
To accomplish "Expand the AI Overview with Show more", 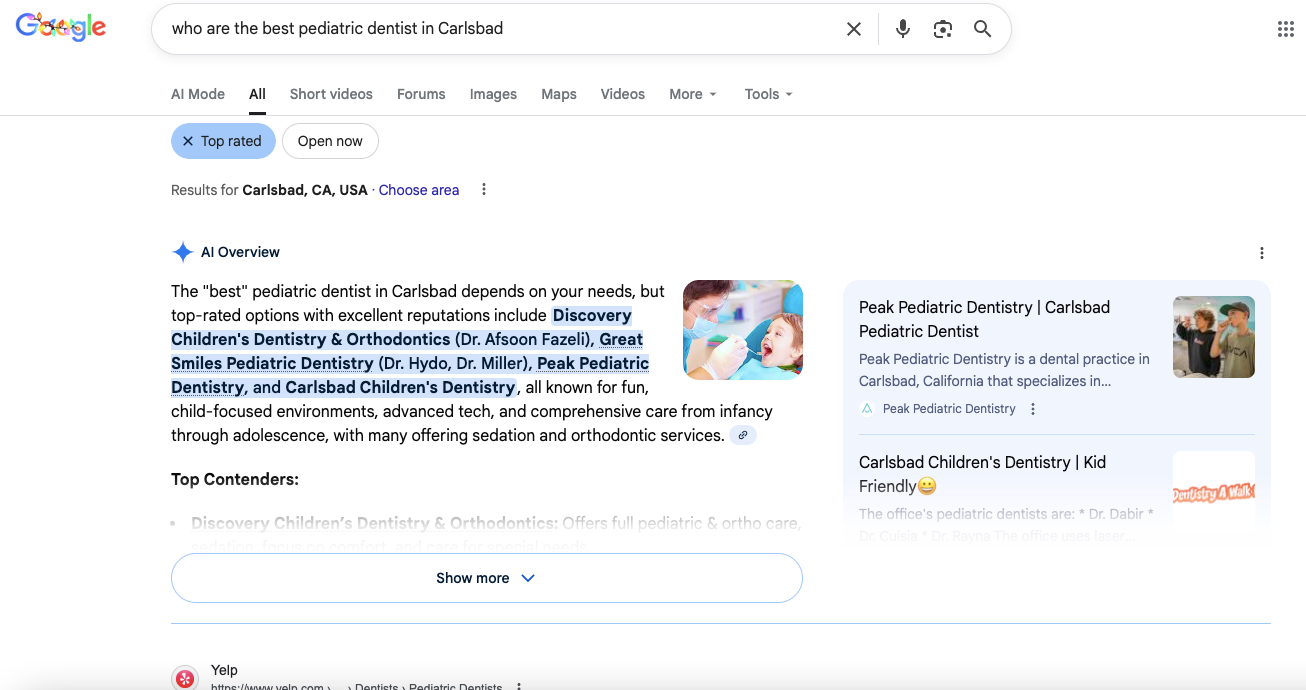I will point(486,577).
